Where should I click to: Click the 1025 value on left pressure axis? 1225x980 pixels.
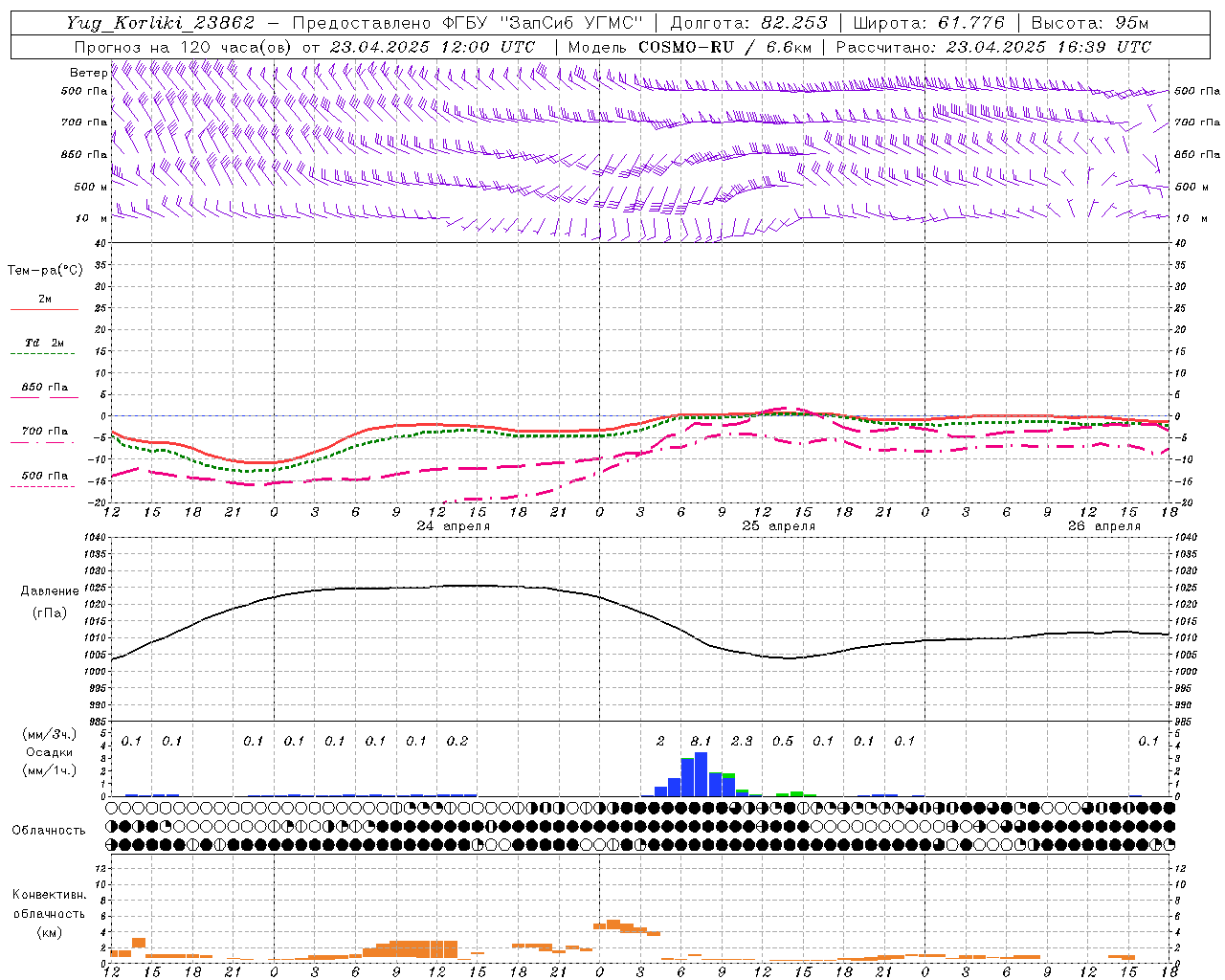[x=95, y=588]
